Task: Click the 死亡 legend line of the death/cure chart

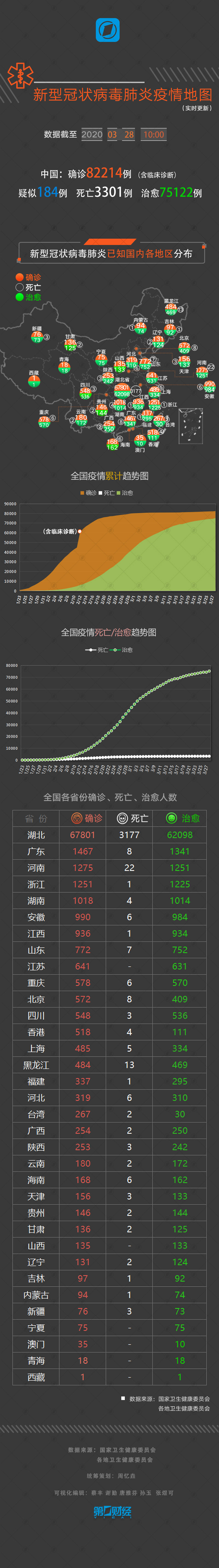Action: 91,649
